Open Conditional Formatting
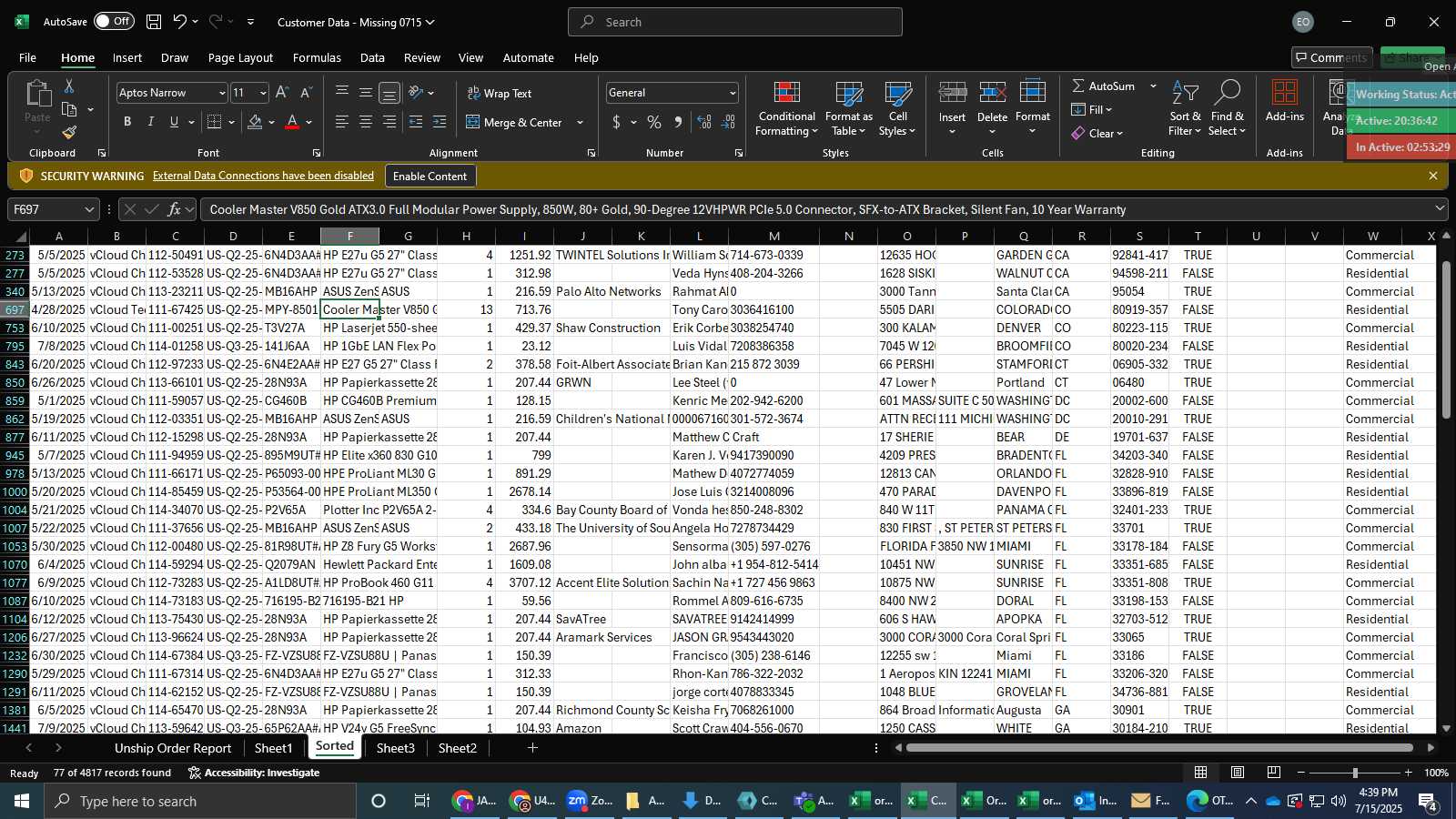This screenshot has width=1456, height=819. (x=786, y=109)
